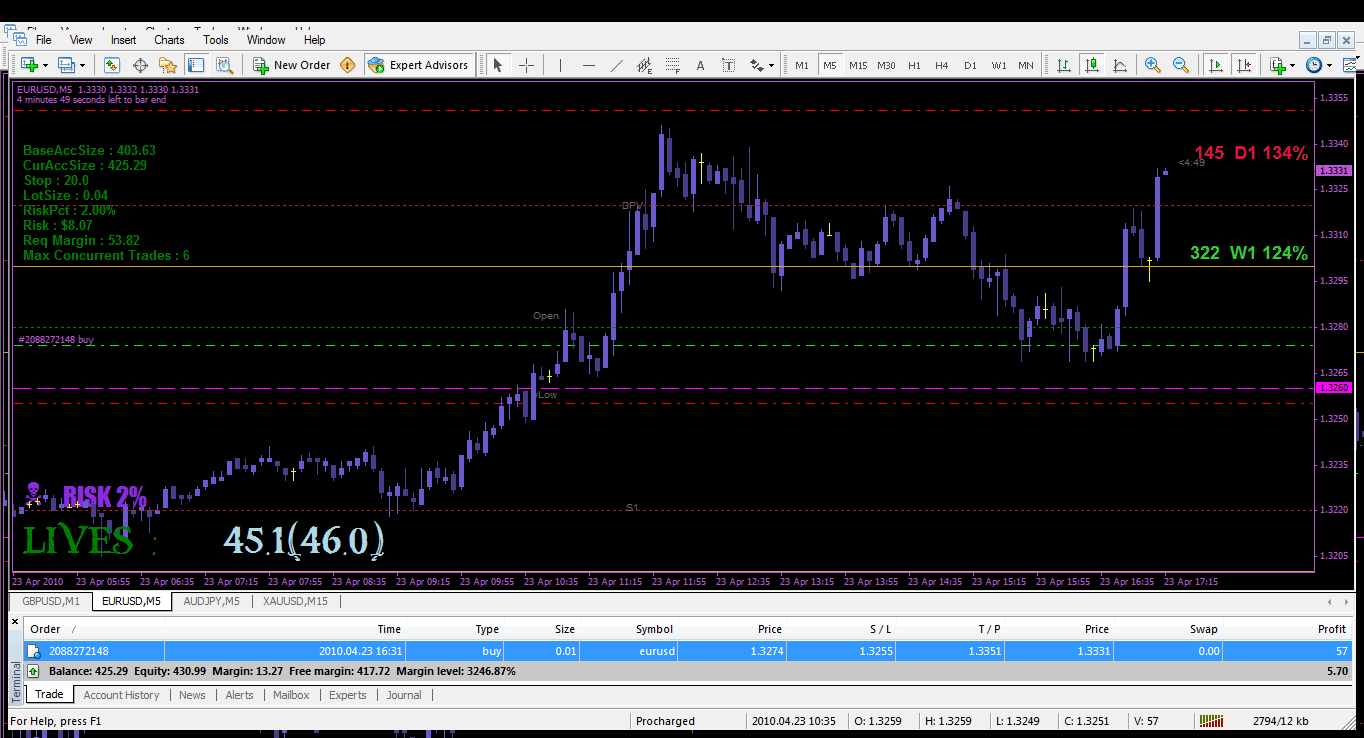This screenshot has height=738, width=1364.
Task: Click the Periodicity clock icon
Action: (1313, 65)
